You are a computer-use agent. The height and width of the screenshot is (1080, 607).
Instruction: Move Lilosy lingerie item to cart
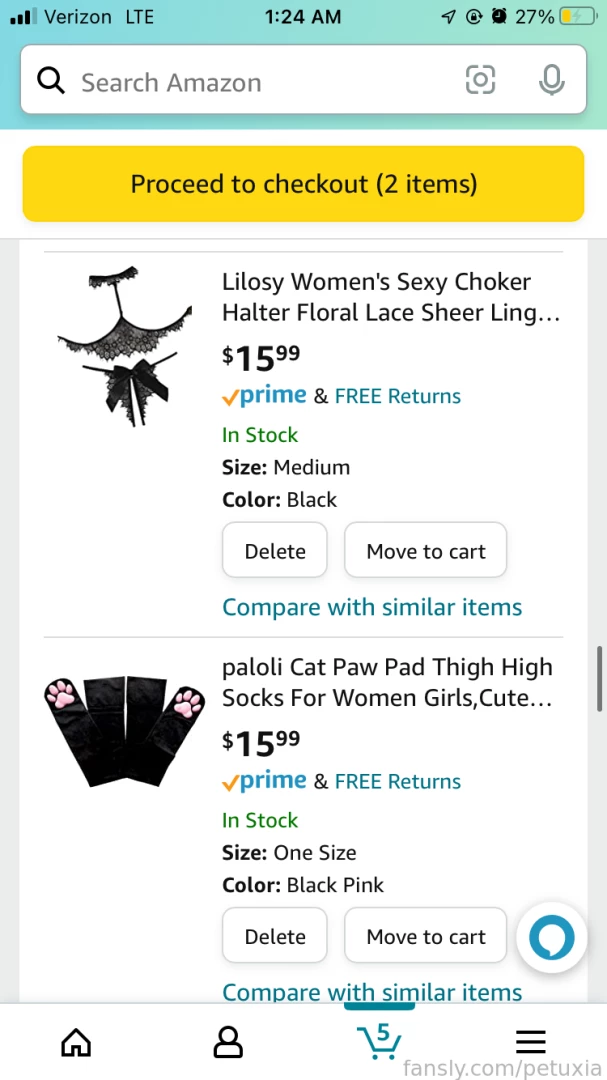[x=426, y=550]
